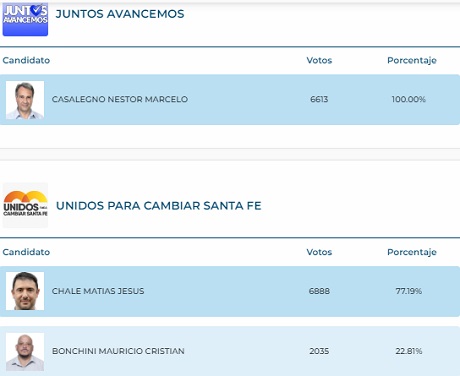Sort by Votos in Unidos table
The height and width of the screenshot is (376, 460).
tap(319, 252)
